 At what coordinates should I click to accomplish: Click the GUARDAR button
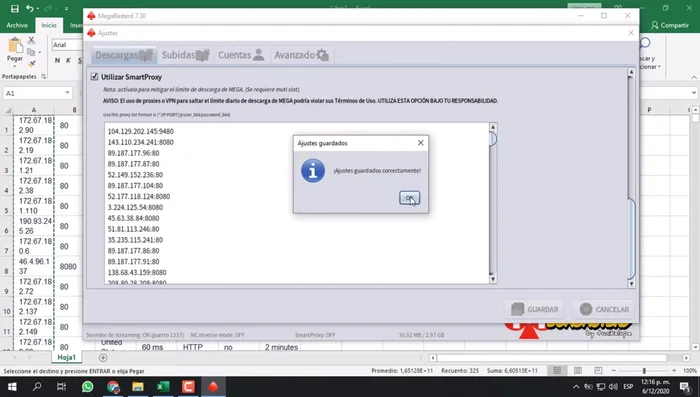(x=535, y=309)
